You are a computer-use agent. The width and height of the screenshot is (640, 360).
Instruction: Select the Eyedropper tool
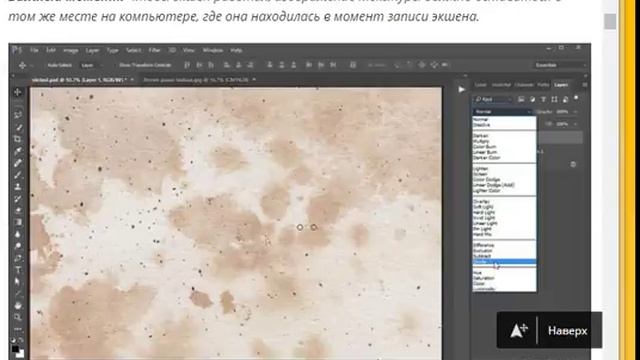(18, 151)
